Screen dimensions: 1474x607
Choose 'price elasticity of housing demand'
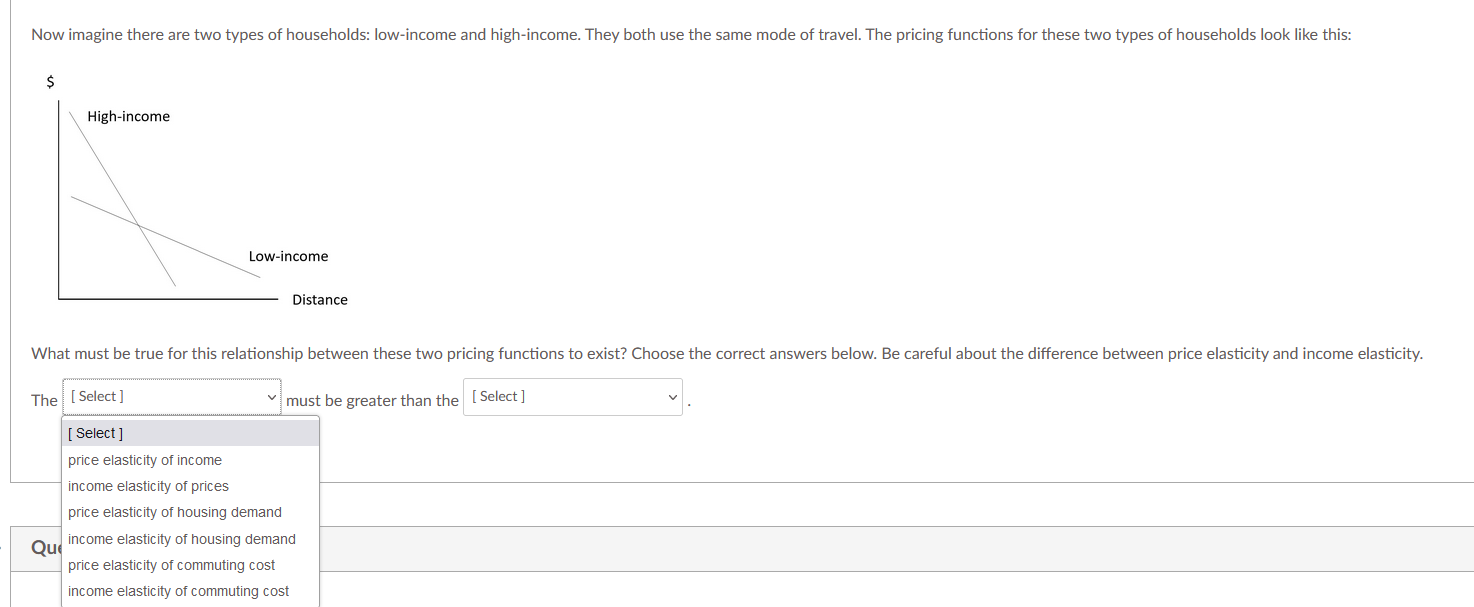coord(174,512)
